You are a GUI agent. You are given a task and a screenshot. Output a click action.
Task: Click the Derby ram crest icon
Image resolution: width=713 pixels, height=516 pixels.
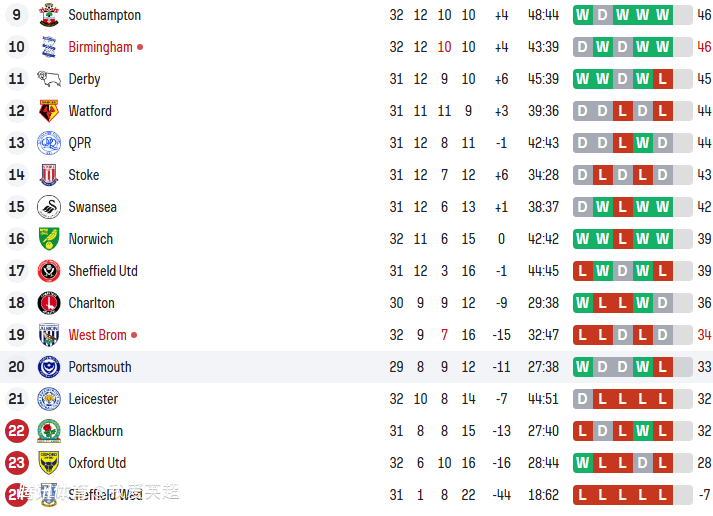(48, 79)
